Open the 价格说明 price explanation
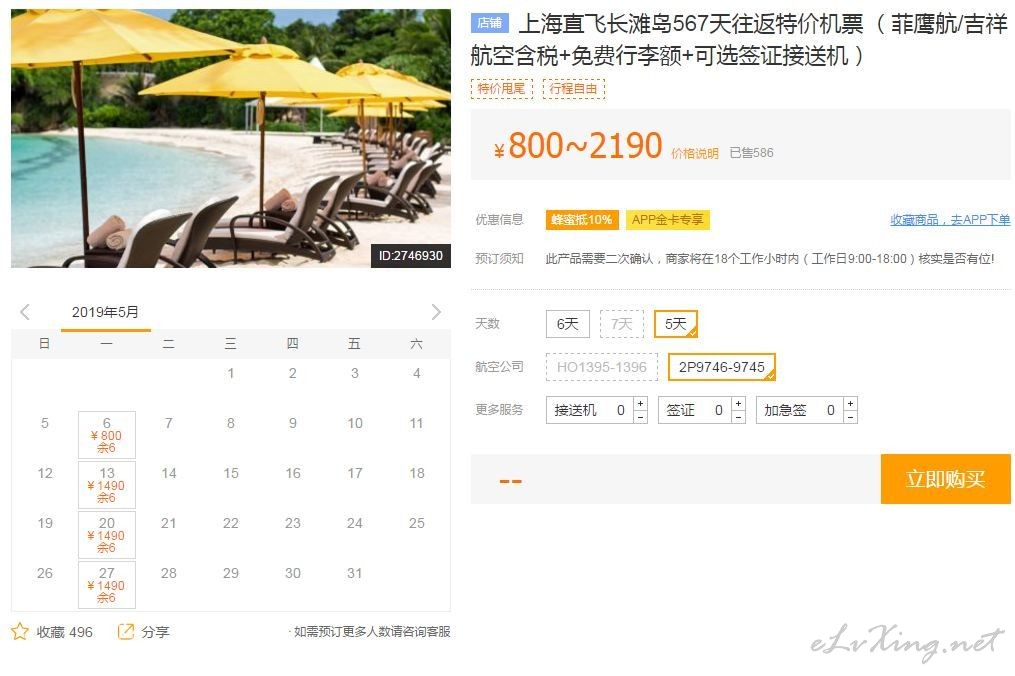 695,153
